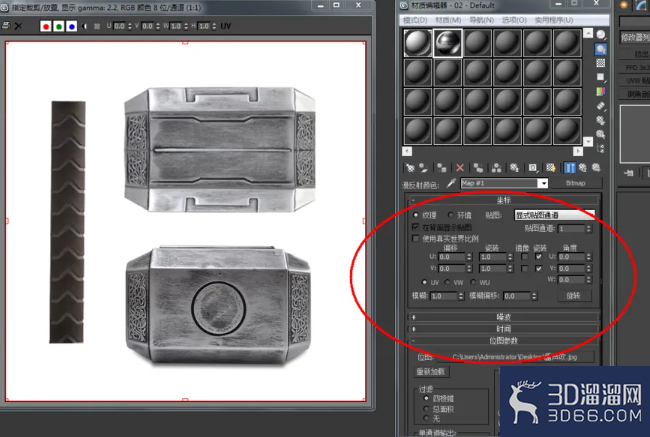Enable the V row mirror checkbox
The width and height of the screenshot is (650, 437).
[524, 268]
